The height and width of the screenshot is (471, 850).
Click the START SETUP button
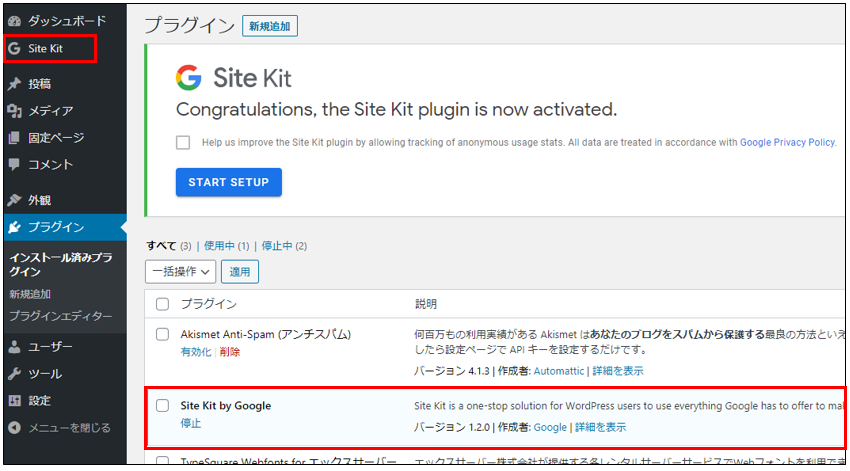tap(229, 182)
